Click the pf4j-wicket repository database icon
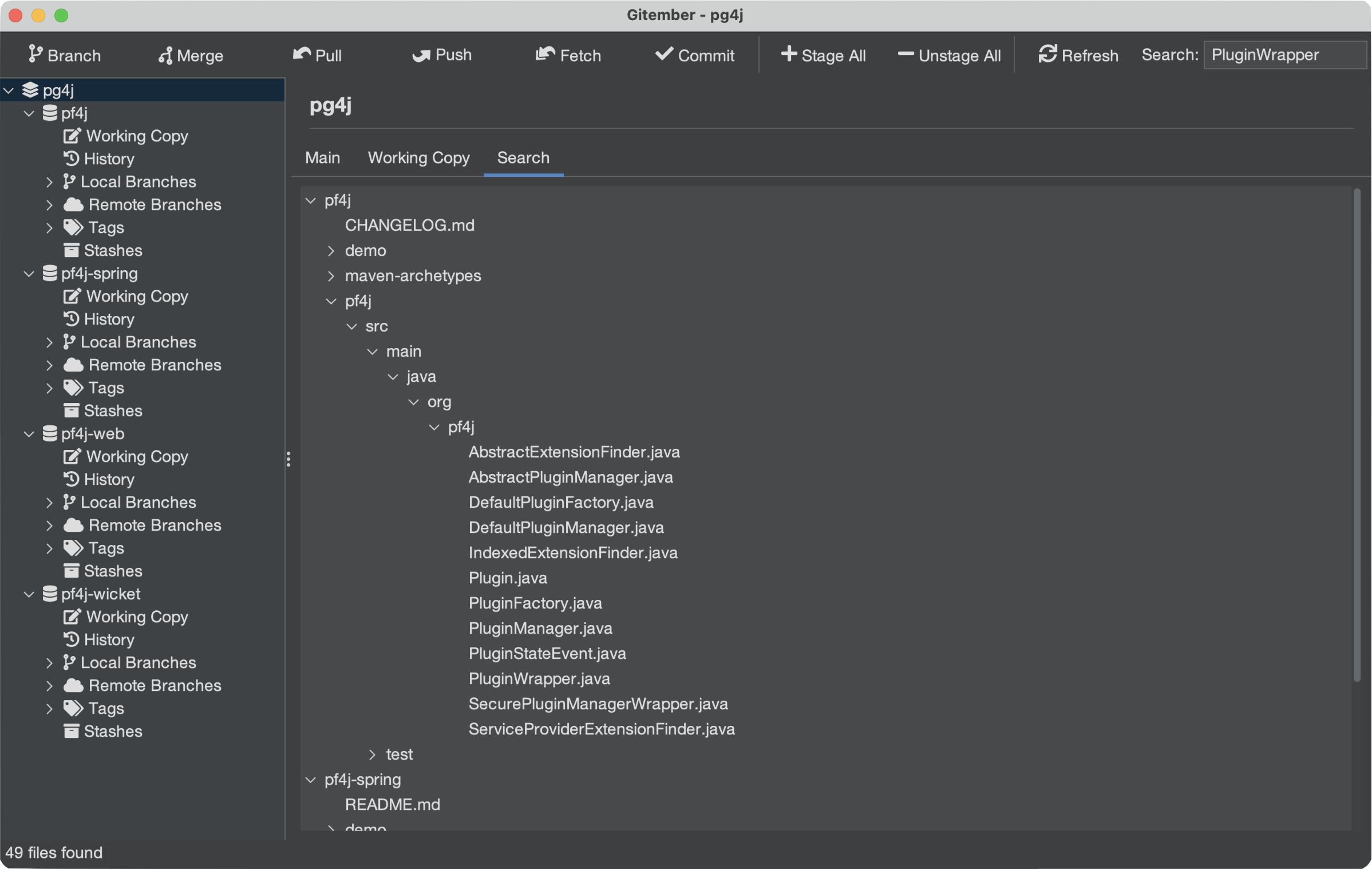Screen dimensions: 1372x869 (x=50, y=594)
